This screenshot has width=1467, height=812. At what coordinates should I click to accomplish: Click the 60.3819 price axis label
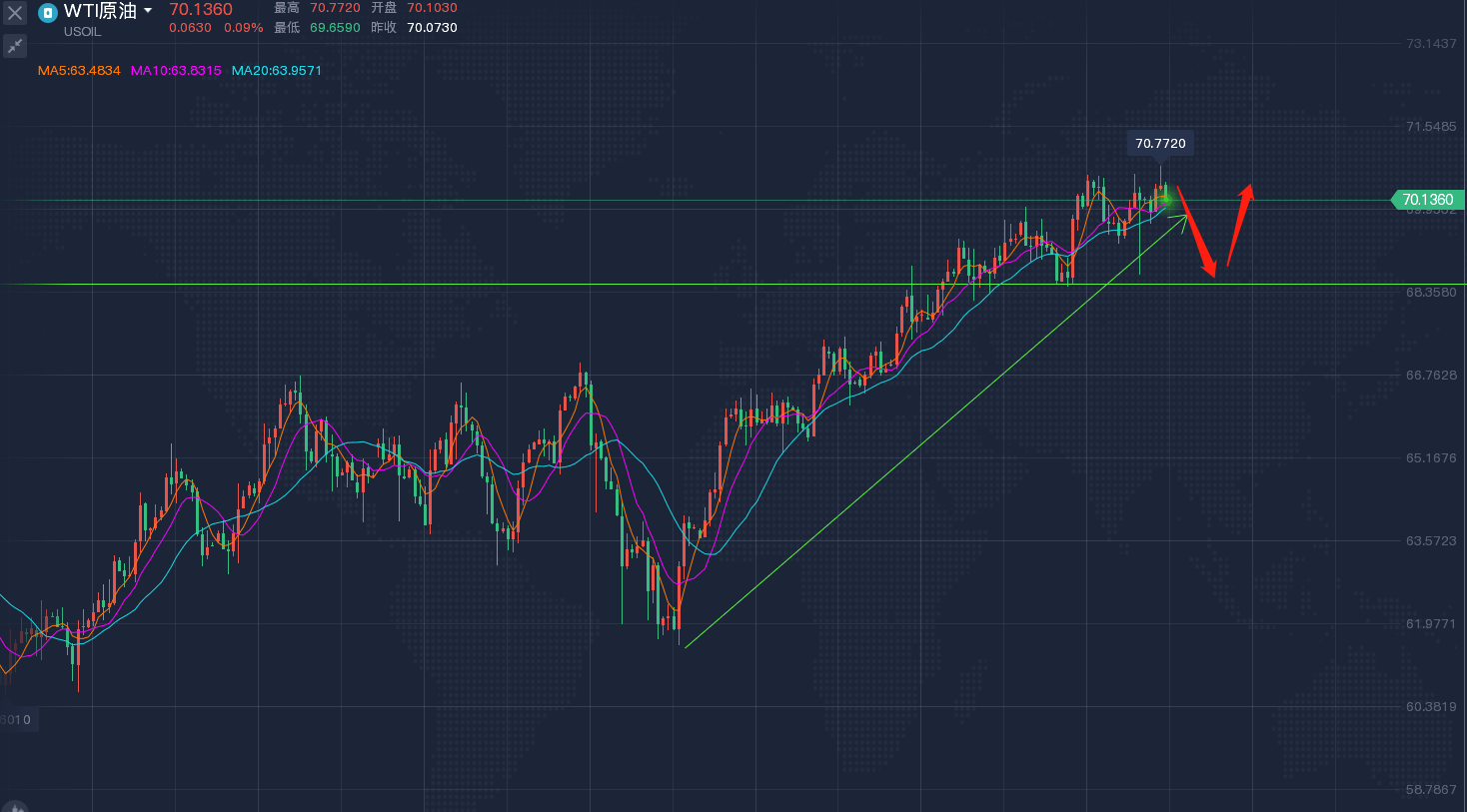pos(1431,707)
